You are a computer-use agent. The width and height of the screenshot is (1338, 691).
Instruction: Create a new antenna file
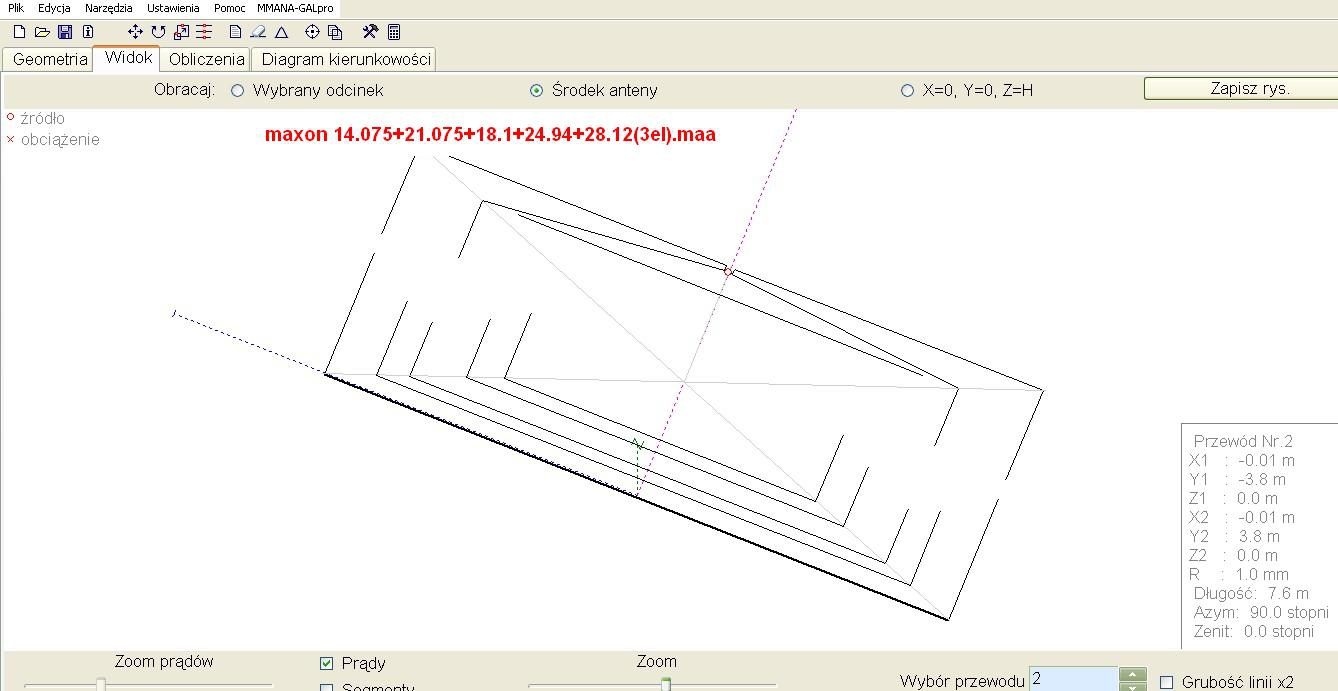click(x=19, y=32)
